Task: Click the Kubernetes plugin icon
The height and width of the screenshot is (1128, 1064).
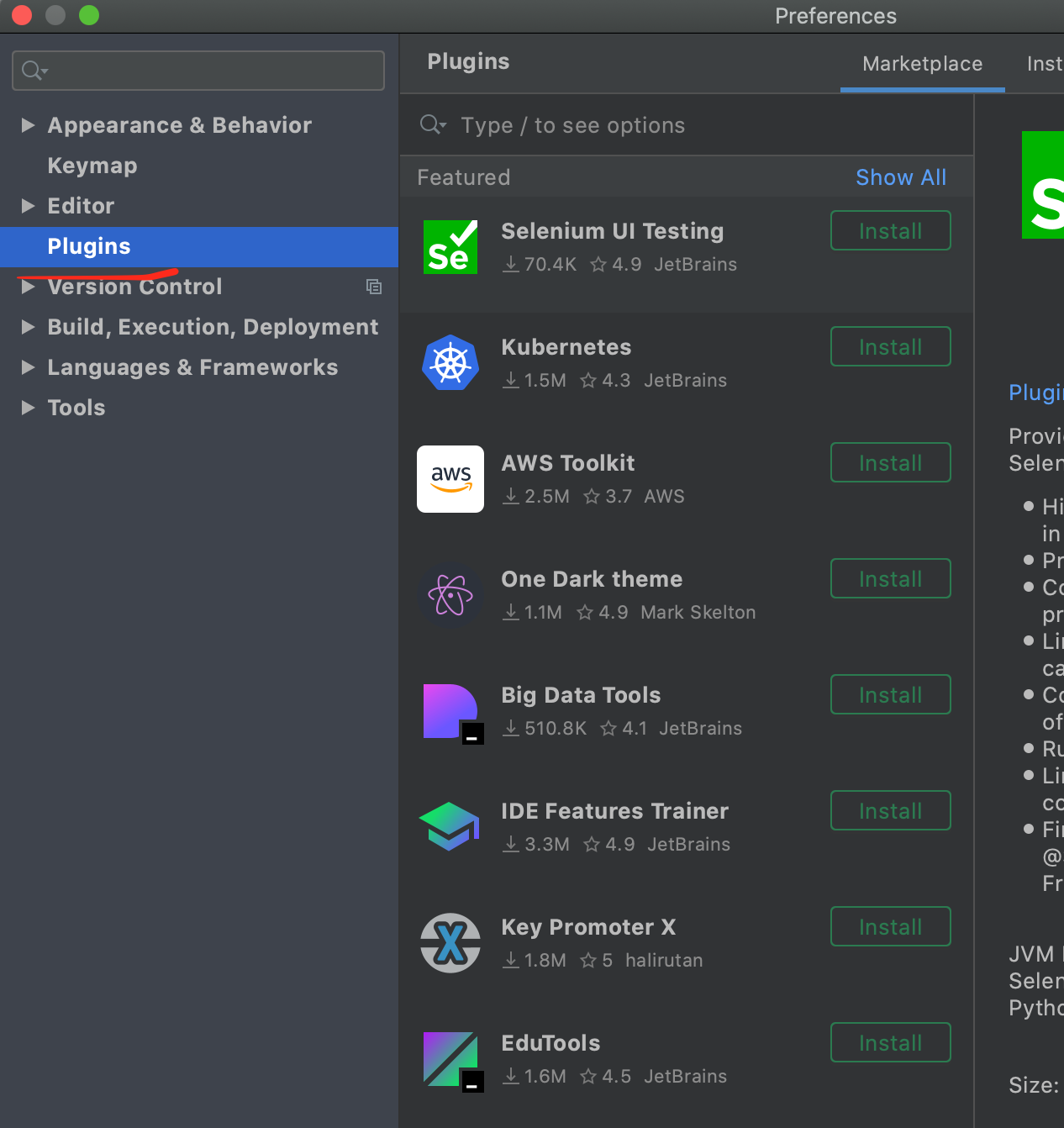Action: point(450,362)
